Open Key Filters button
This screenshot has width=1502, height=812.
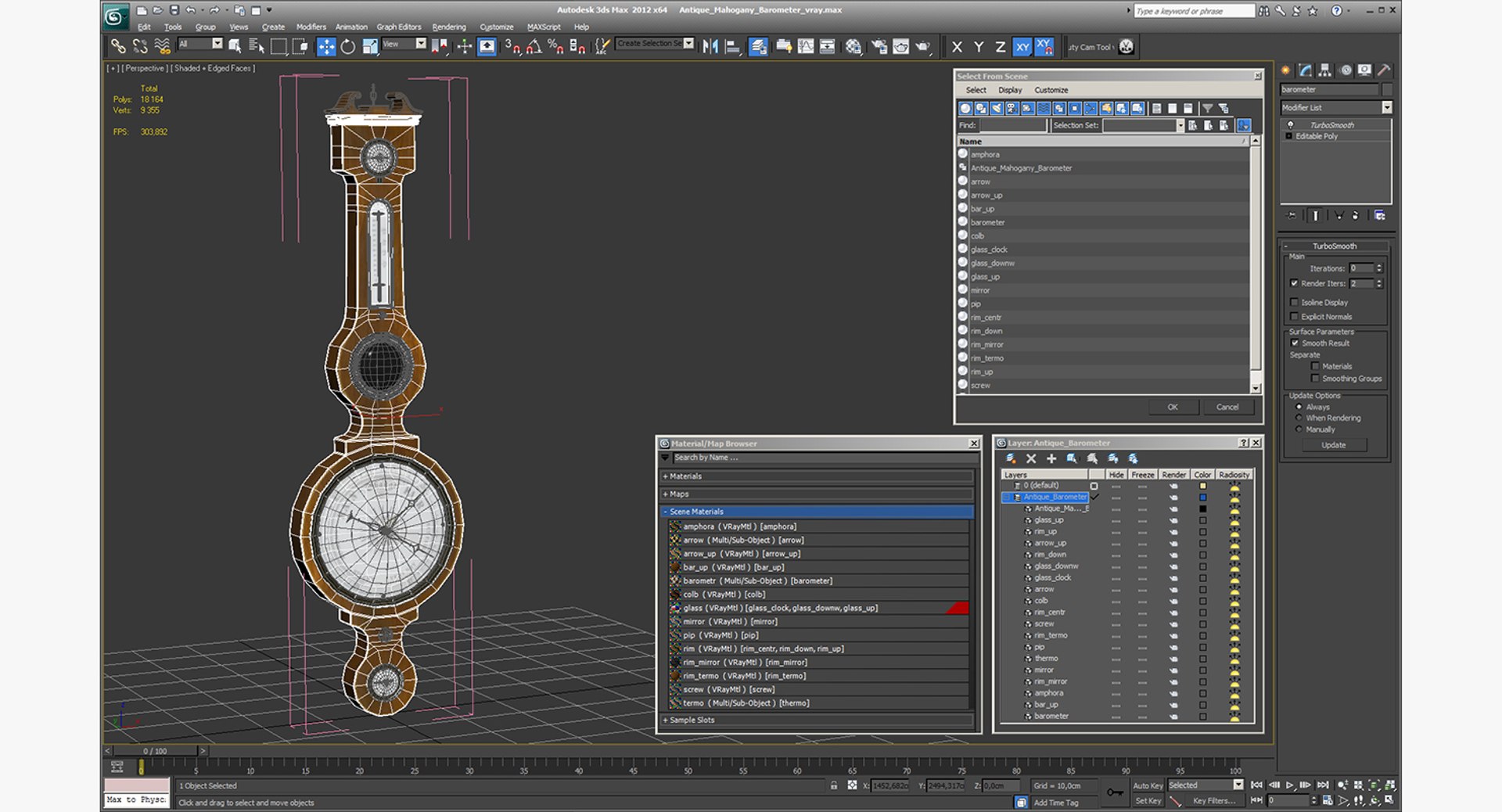1214,801
